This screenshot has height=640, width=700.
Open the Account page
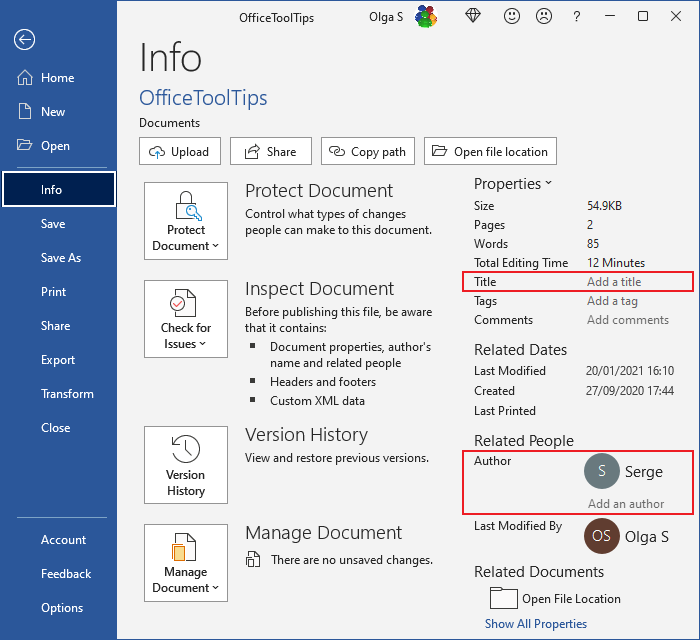coord(63,540)
